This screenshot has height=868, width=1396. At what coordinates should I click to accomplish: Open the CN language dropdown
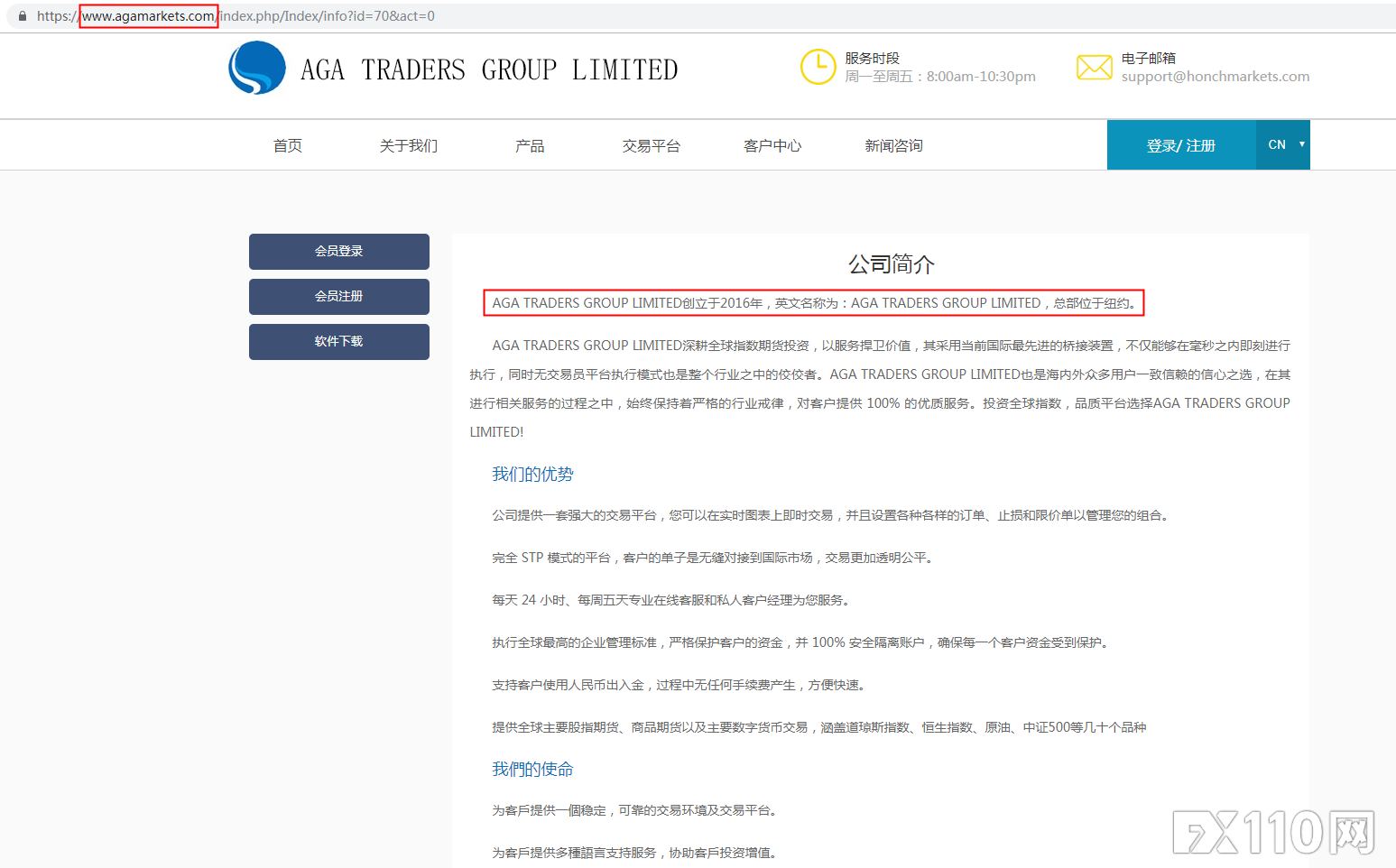(1282, 144)
